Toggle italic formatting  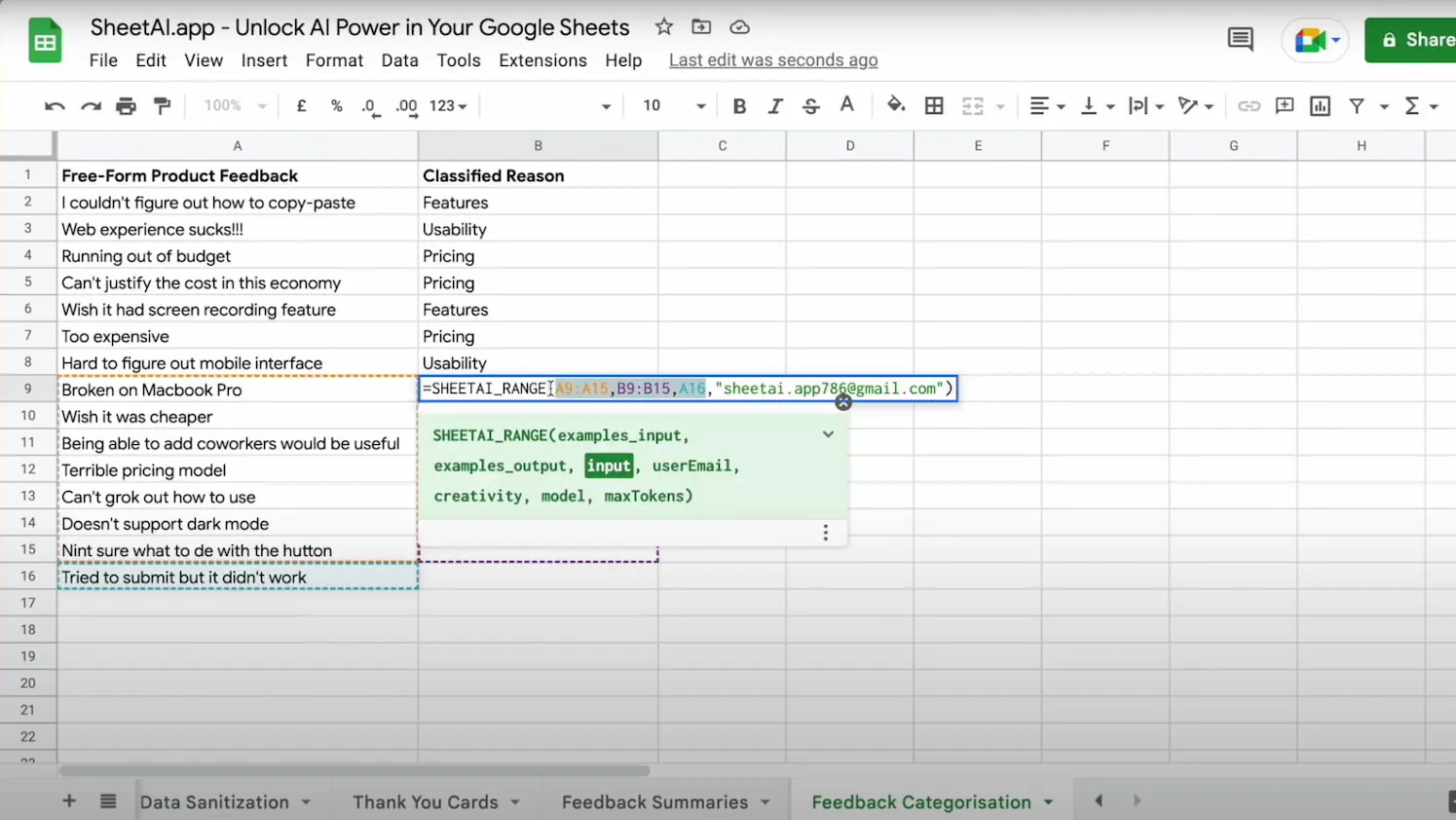pyautogui.click(x=775, y=106)
